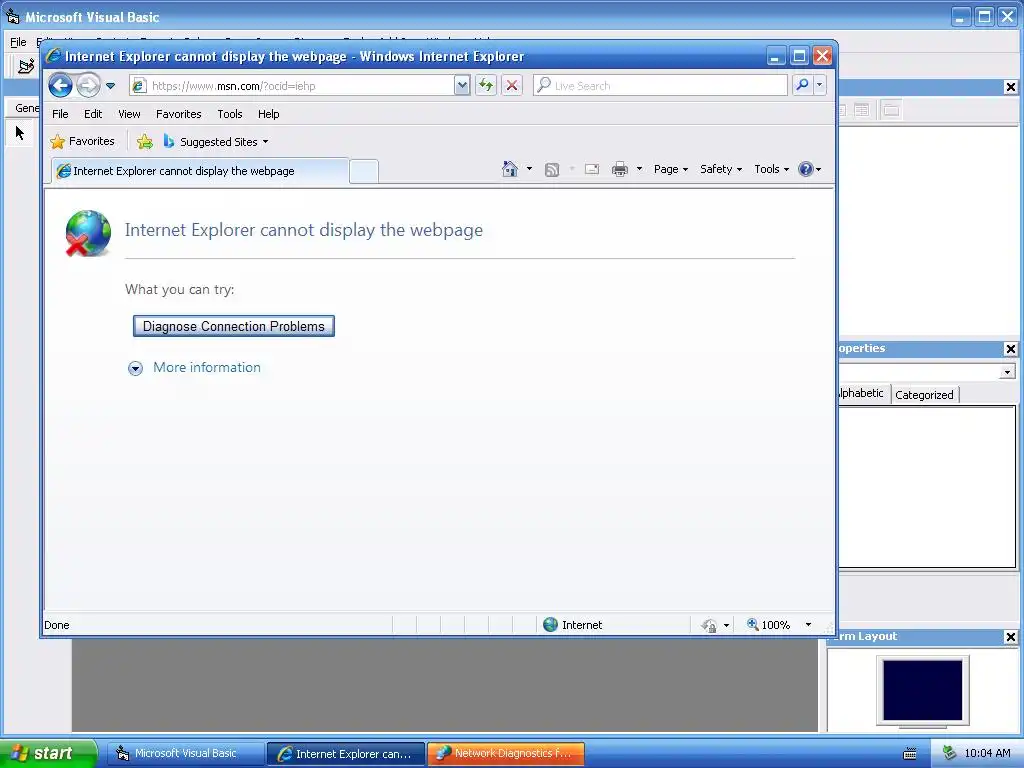1024x768 pixels.
Task: Expand the Home button dropdown arrow
Action: tap(529, 169)
